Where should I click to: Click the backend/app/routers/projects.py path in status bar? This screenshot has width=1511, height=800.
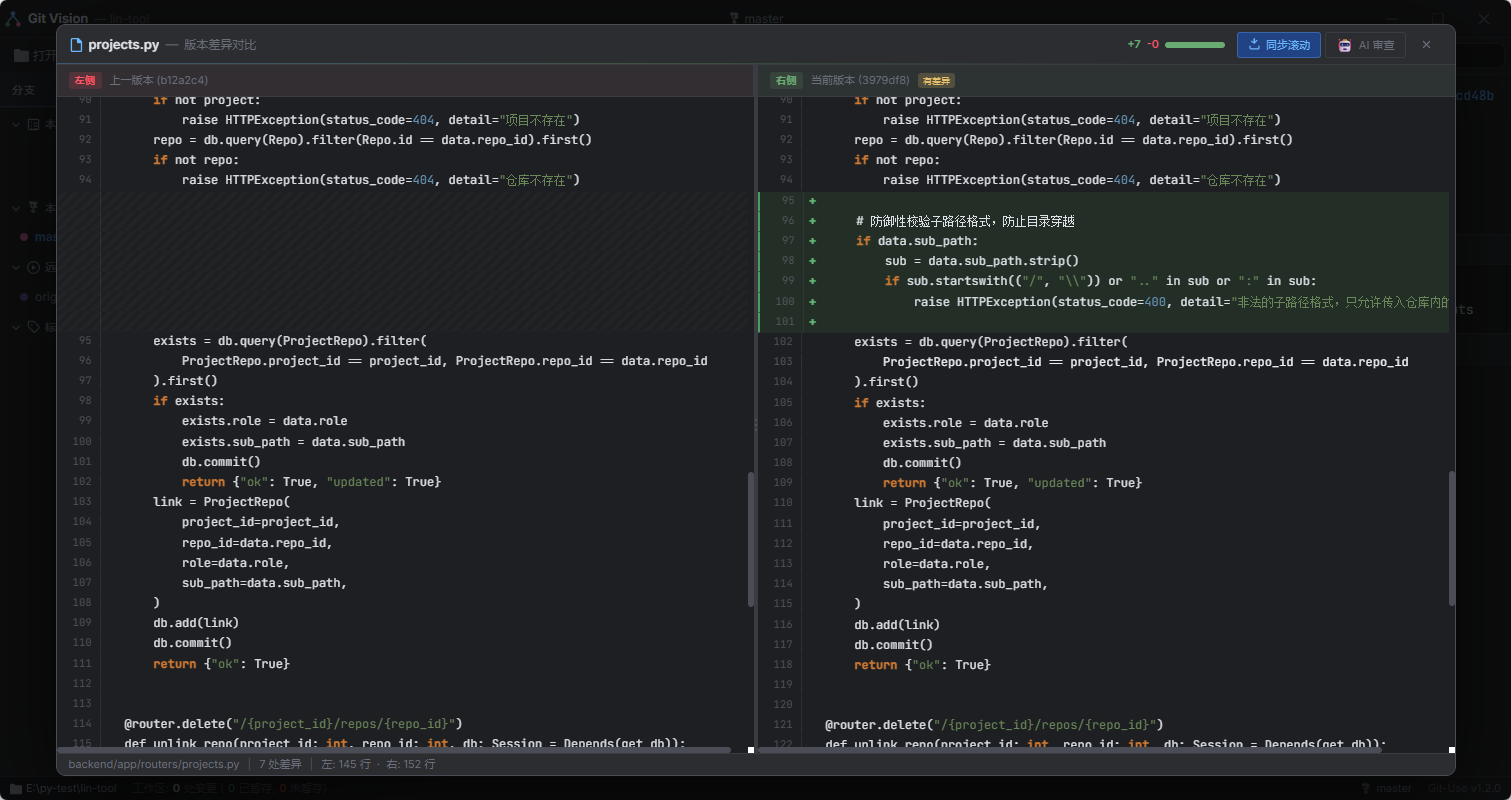154,764
